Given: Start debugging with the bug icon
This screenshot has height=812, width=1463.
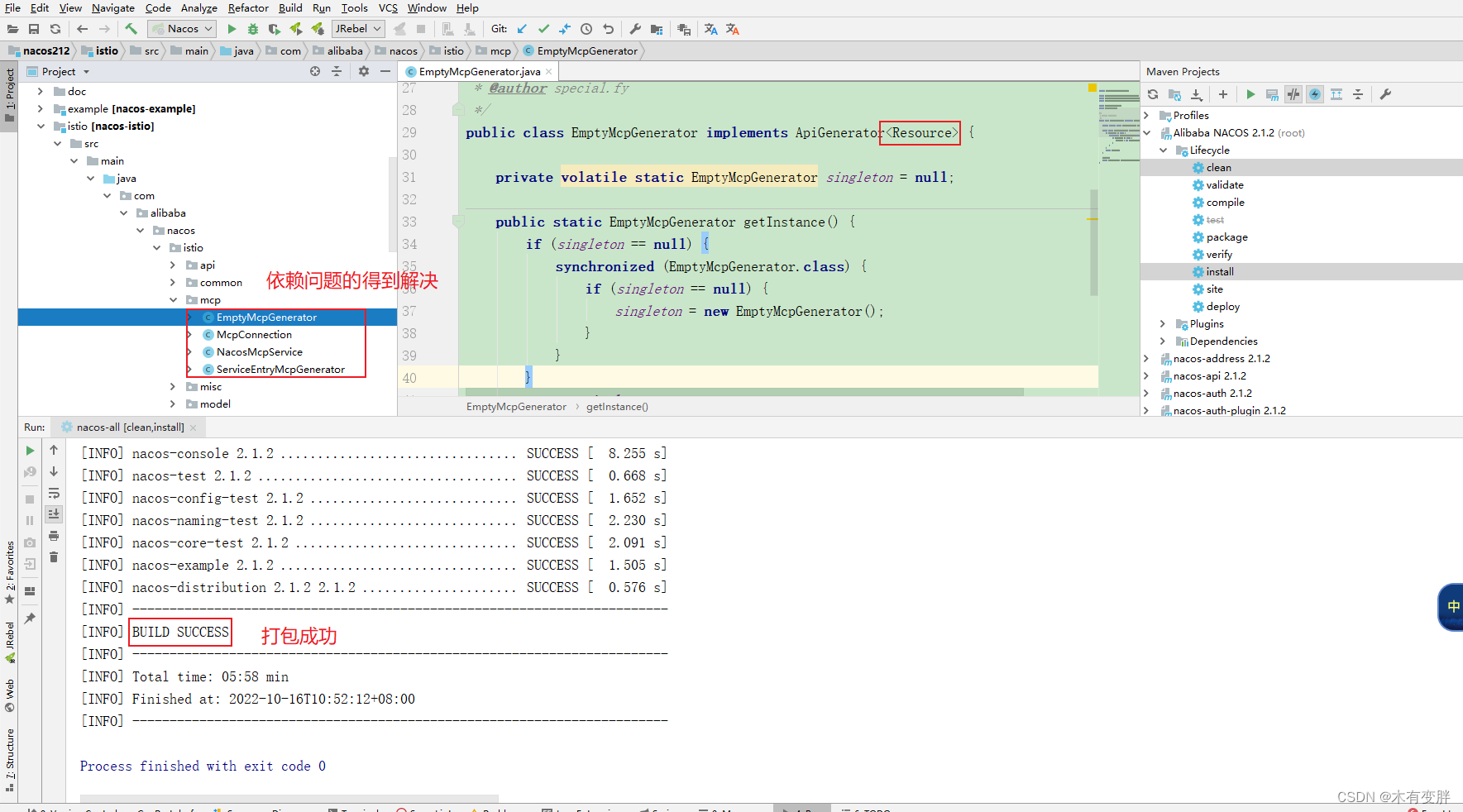Looking at the screenshot, I should (253, 29).
